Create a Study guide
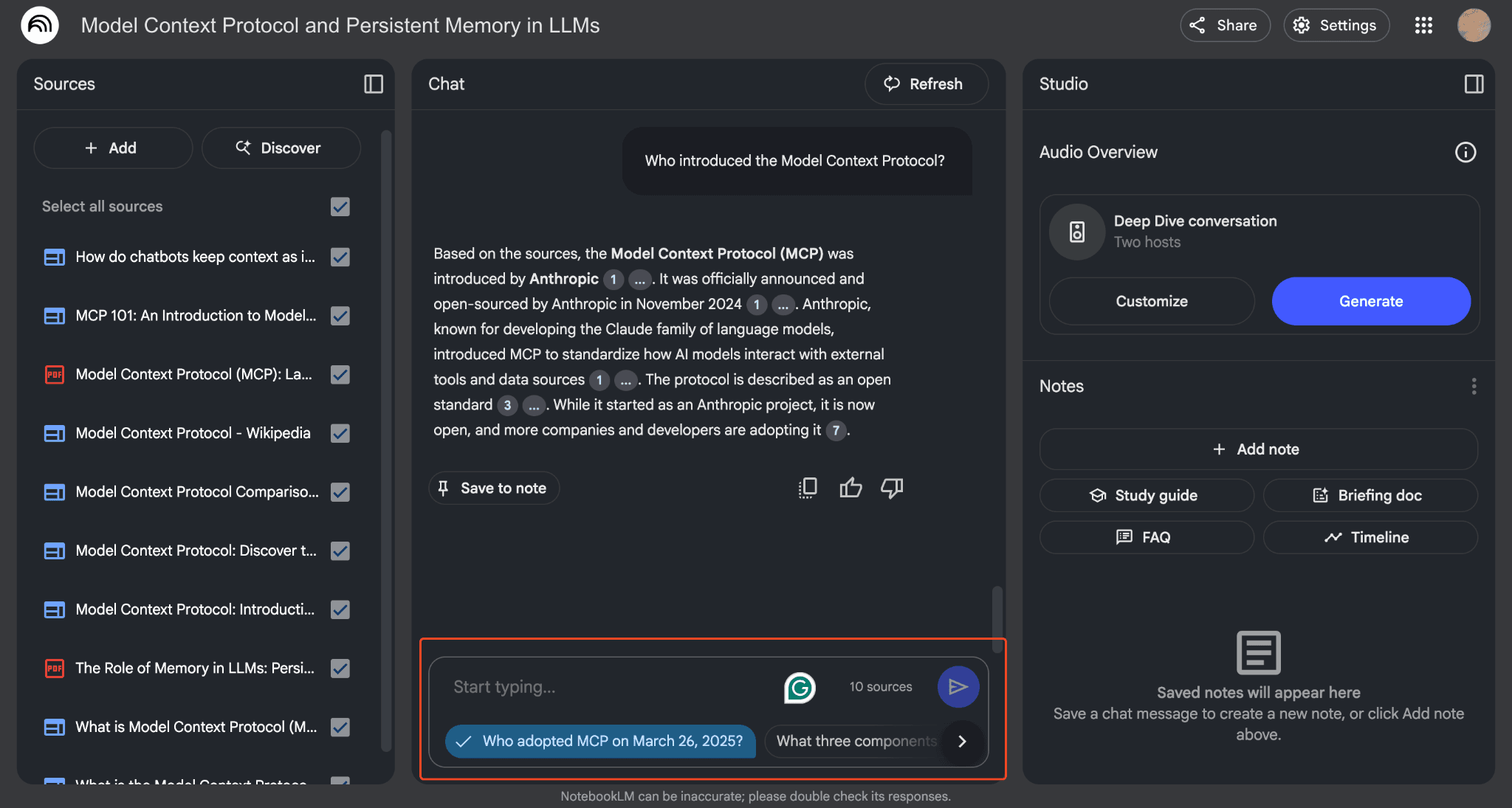 (1146, 495)
